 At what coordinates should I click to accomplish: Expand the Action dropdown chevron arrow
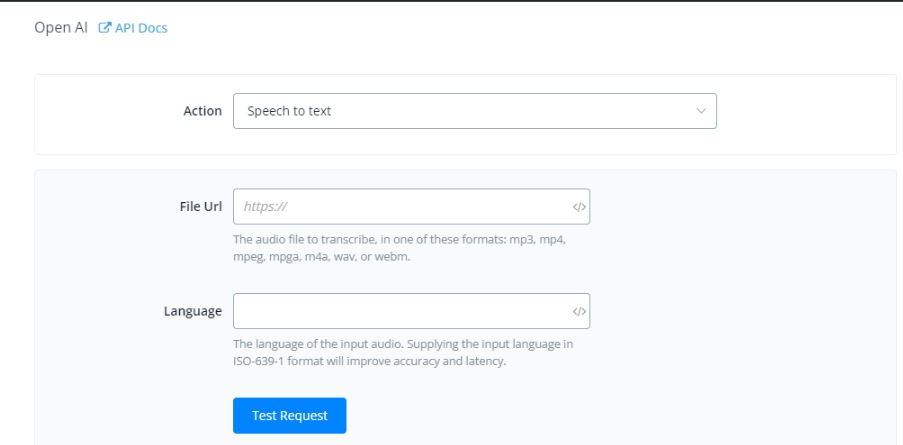[701, 111]
